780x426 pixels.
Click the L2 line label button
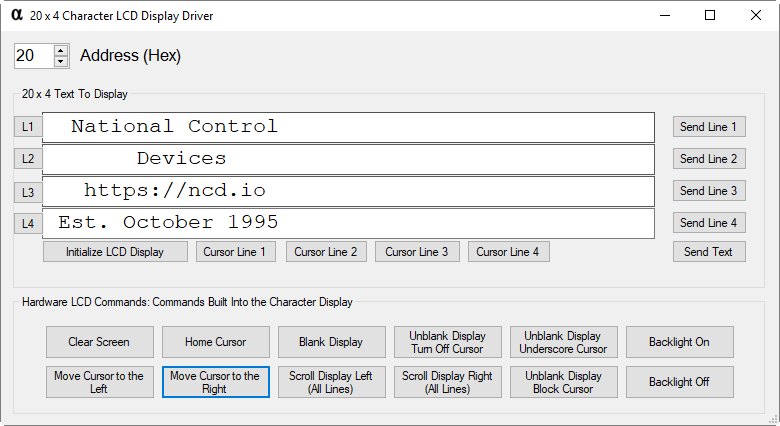coord(28,159)
